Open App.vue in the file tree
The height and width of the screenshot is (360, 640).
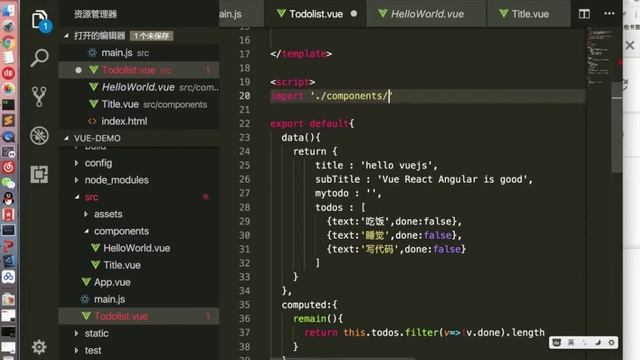click(139, 282)
